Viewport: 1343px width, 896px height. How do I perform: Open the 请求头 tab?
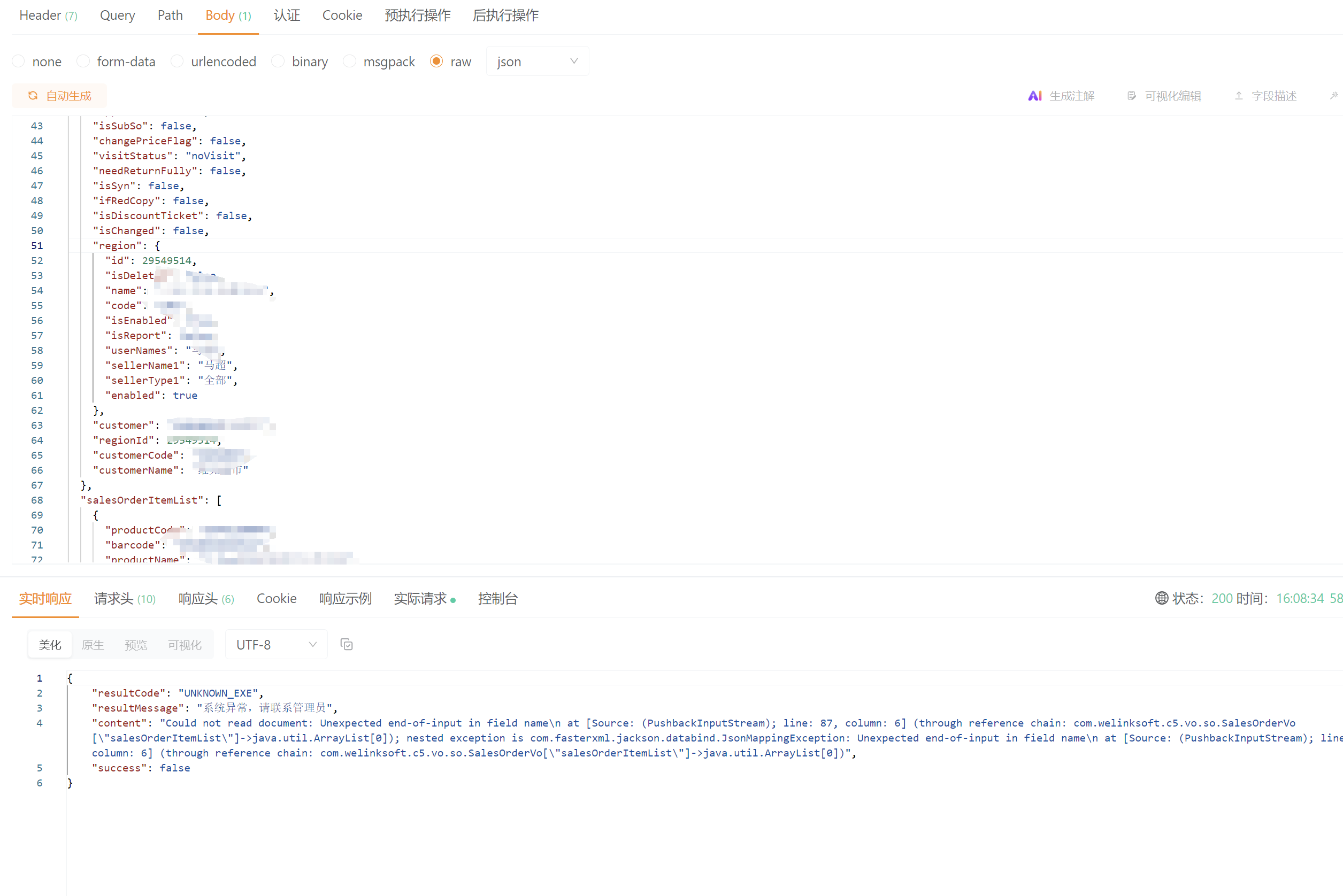click(125, 598)
